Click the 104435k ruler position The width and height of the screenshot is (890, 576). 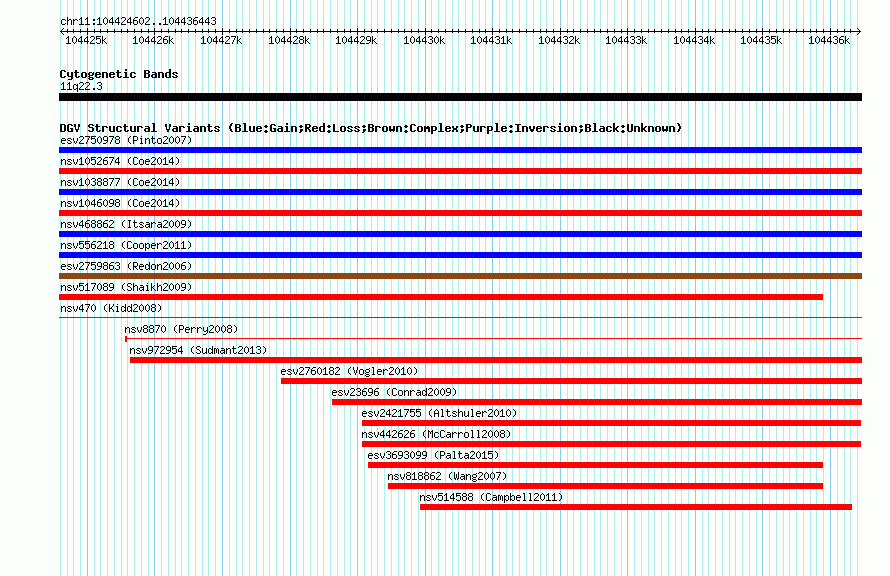click(761, 40)
